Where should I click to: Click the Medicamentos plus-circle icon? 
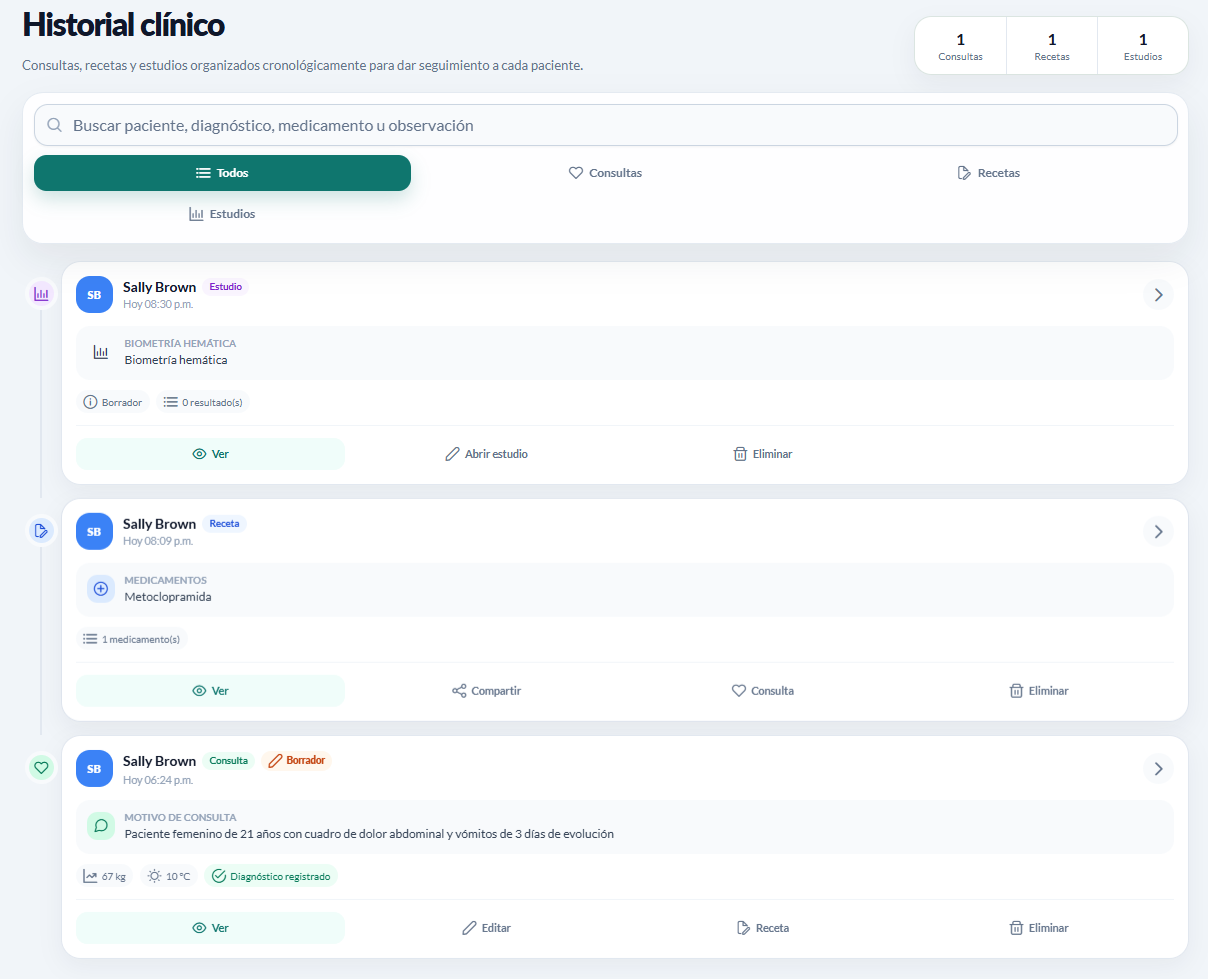point(101,589)
